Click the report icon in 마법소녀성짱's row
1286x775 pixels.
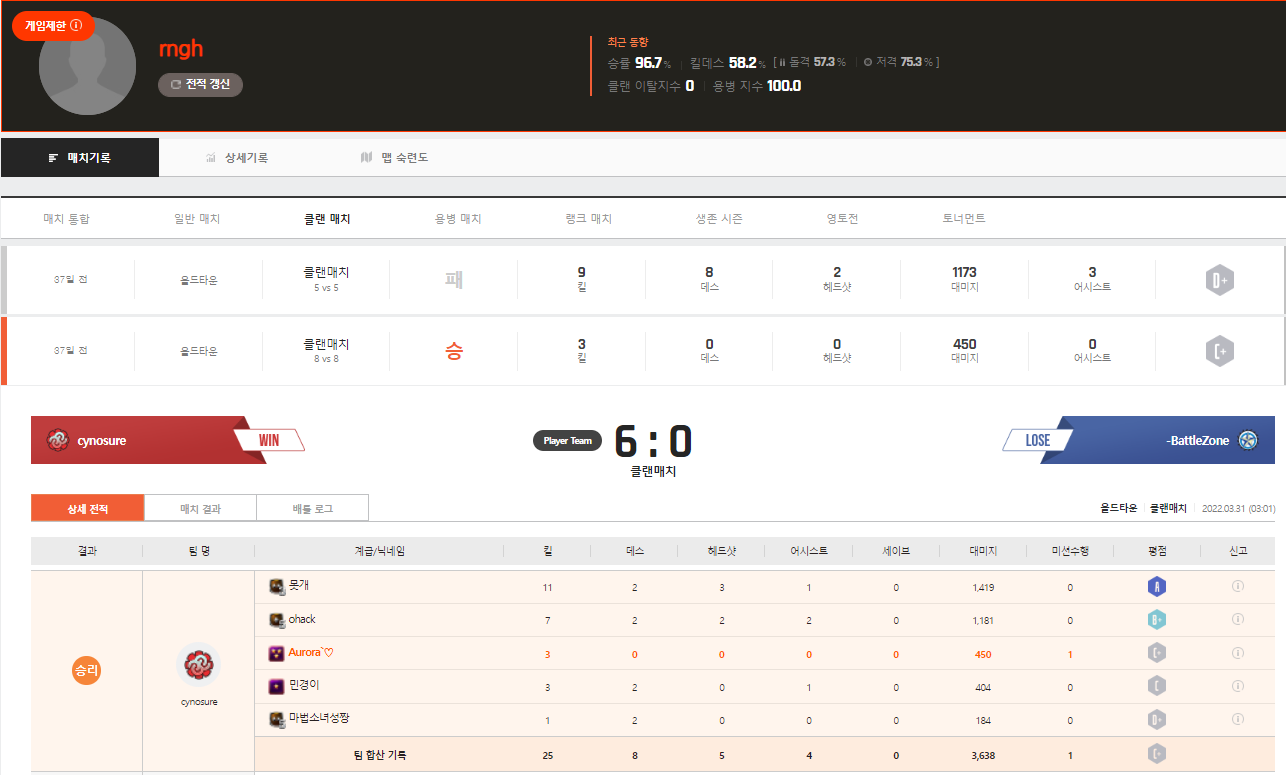click(1237, 720)
